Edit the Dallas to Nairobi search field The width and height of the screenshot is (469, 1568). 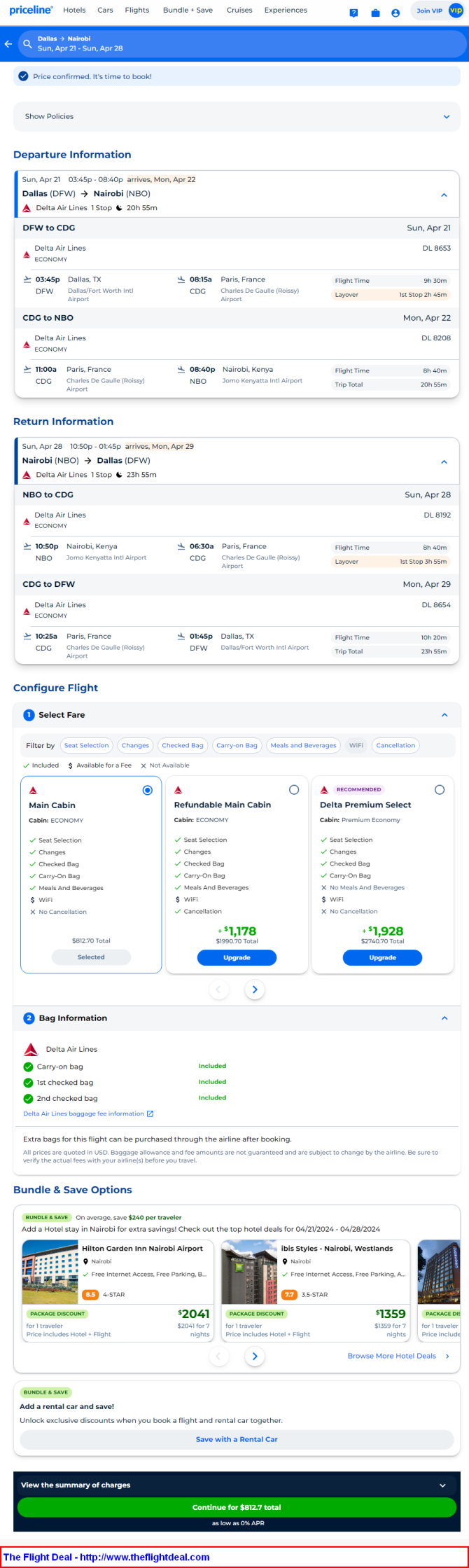242,43
